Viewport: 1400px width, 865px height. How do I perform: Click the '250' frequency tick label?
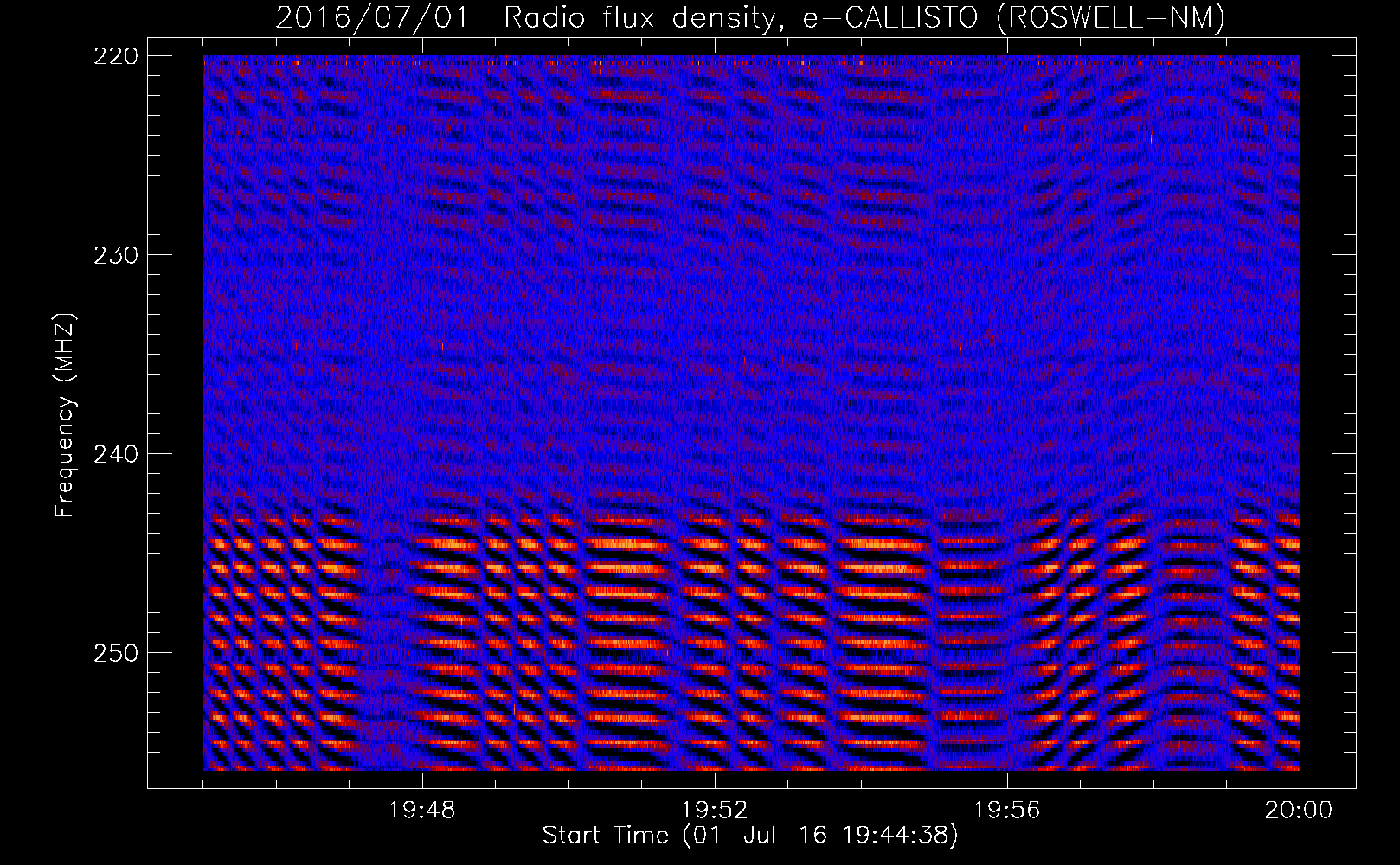(115, 653)
